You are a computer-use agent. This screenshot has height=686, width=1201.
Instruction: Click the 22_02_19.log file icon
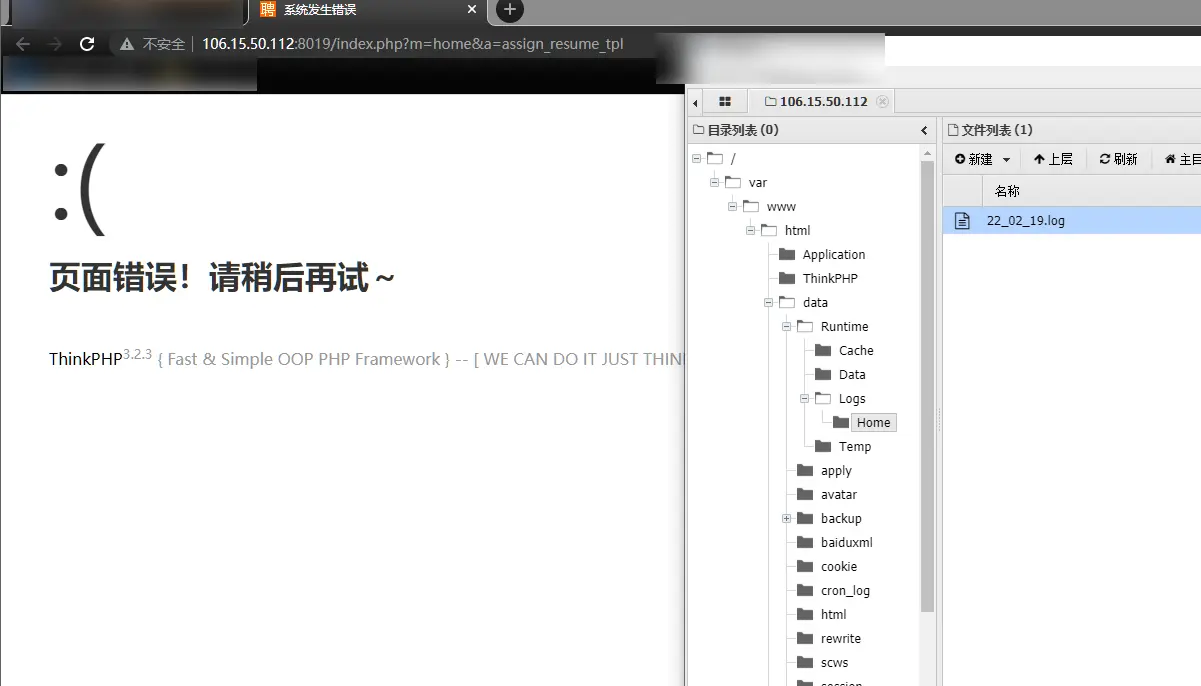962,221
